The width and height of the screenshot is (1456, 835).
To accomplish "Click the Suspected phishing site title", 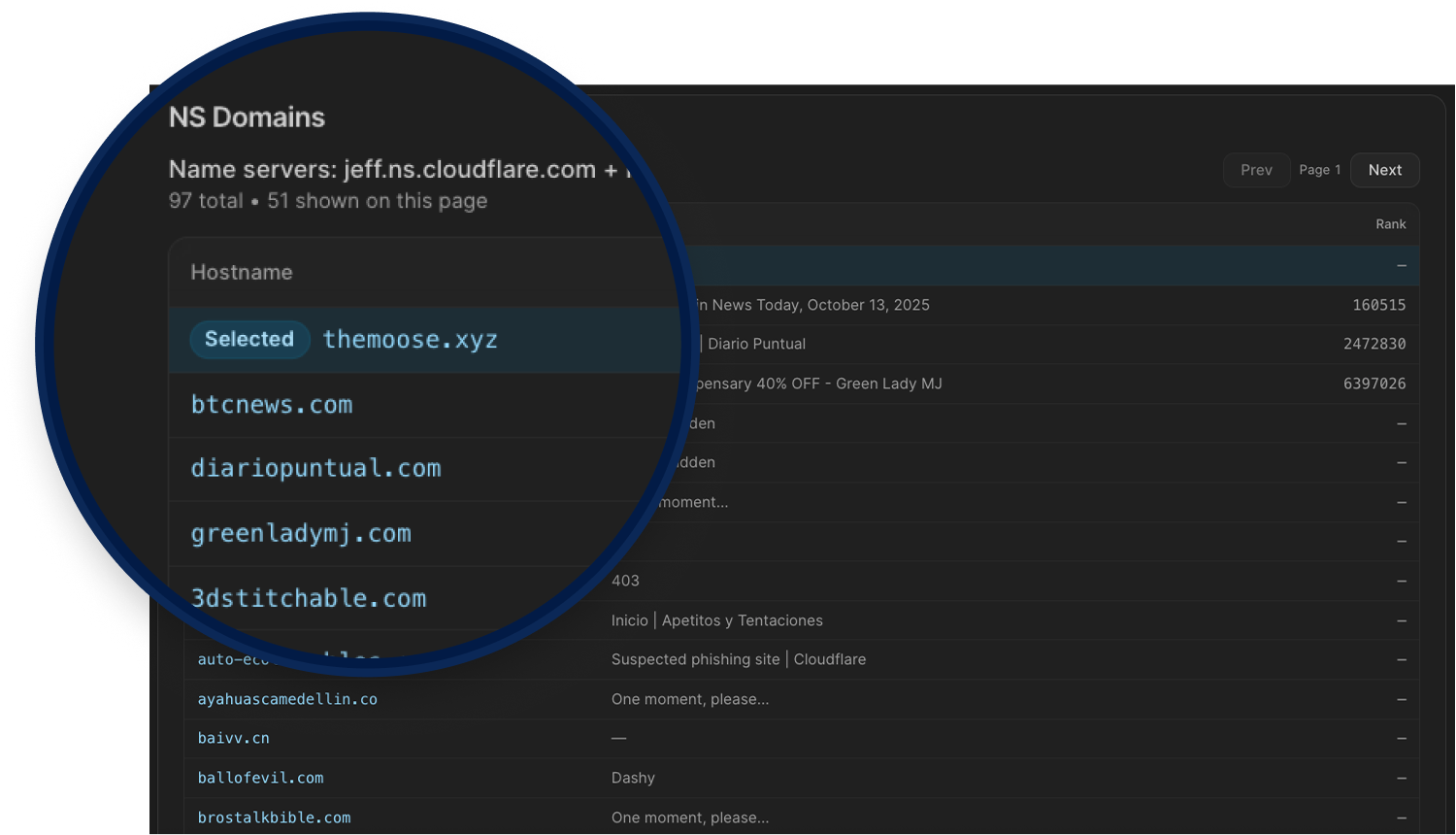I will (738, 659).
